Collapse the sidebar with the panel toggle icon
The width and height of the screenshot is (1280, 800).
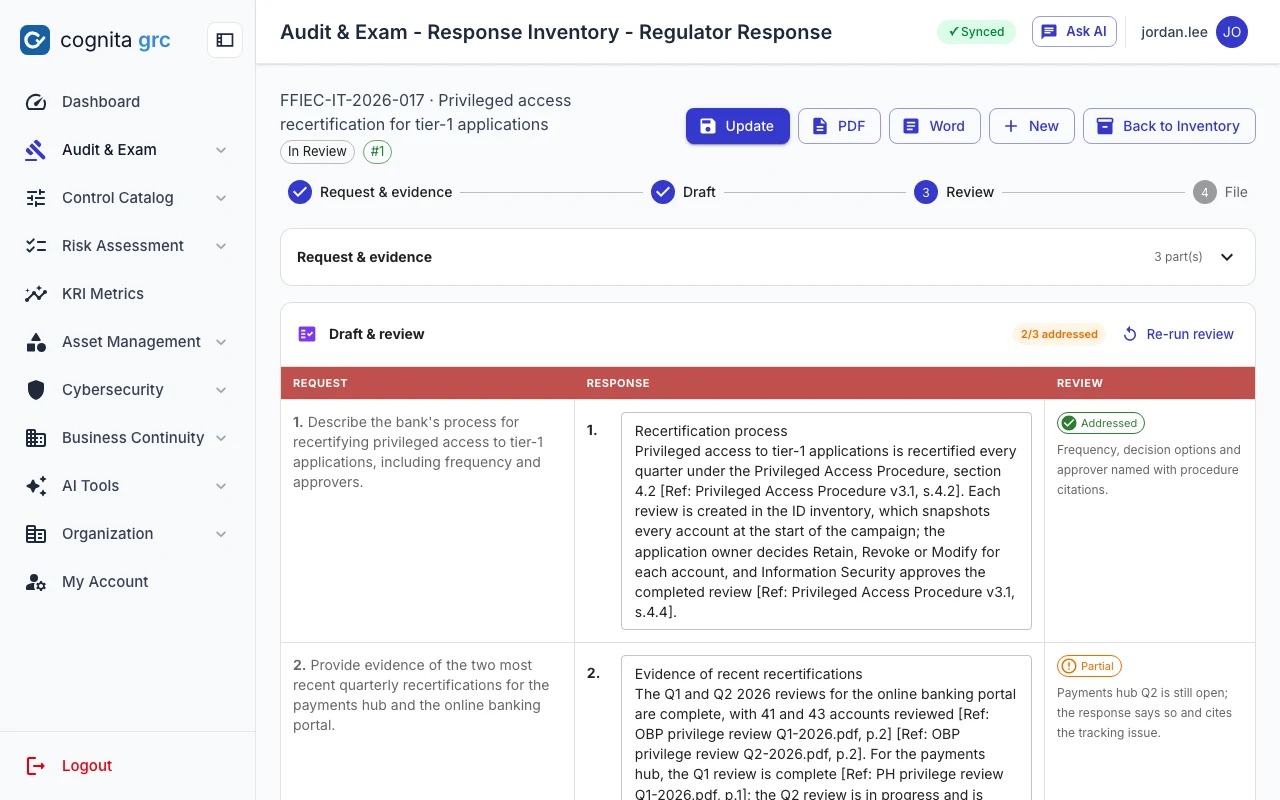click(x=225, y=40)
